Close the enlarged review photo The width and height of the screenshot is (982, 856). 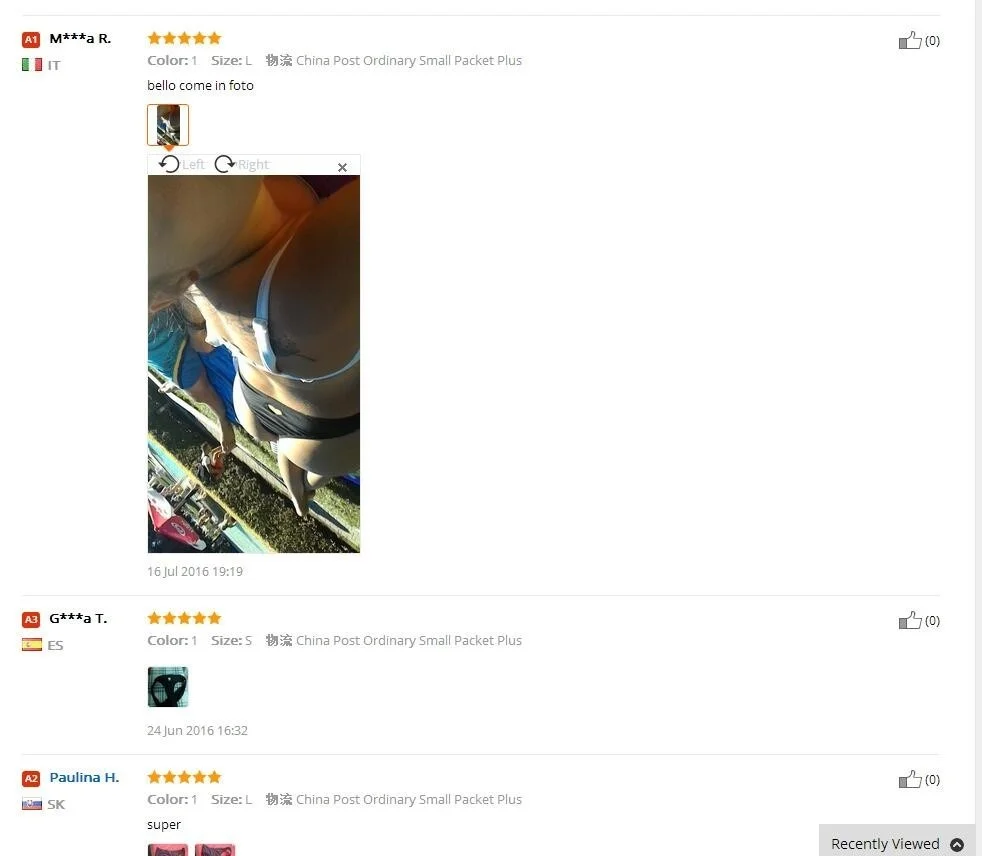[342, 167]
